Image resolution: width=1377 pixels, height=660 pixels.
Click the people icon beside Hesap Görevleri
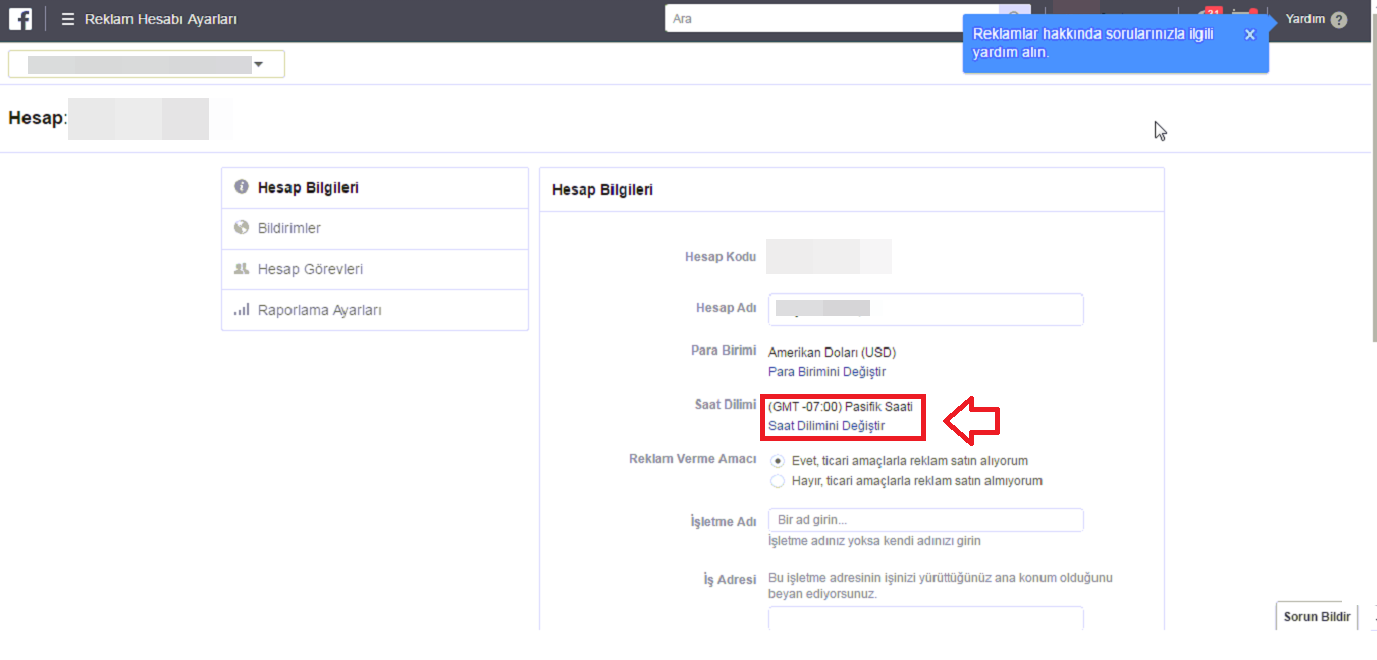point(241,269)
